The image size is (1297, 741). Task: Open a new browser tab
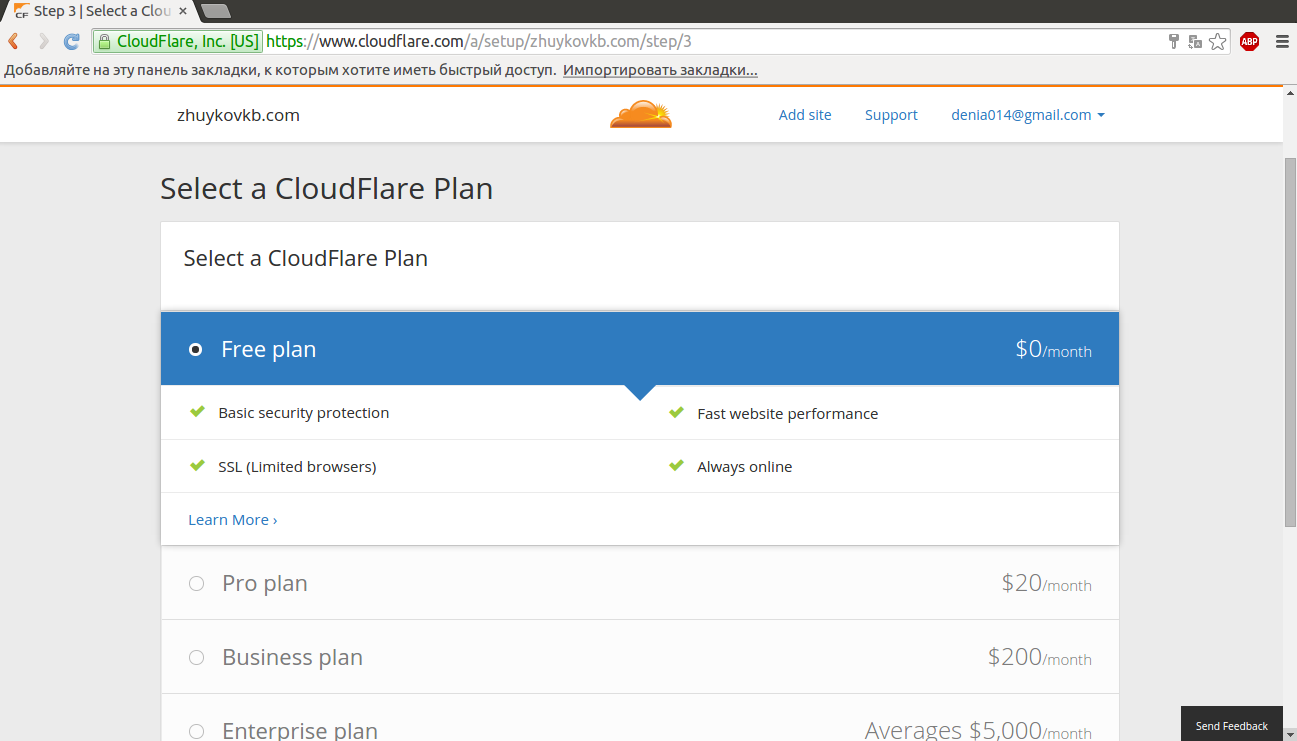click(x=215, y=11)
